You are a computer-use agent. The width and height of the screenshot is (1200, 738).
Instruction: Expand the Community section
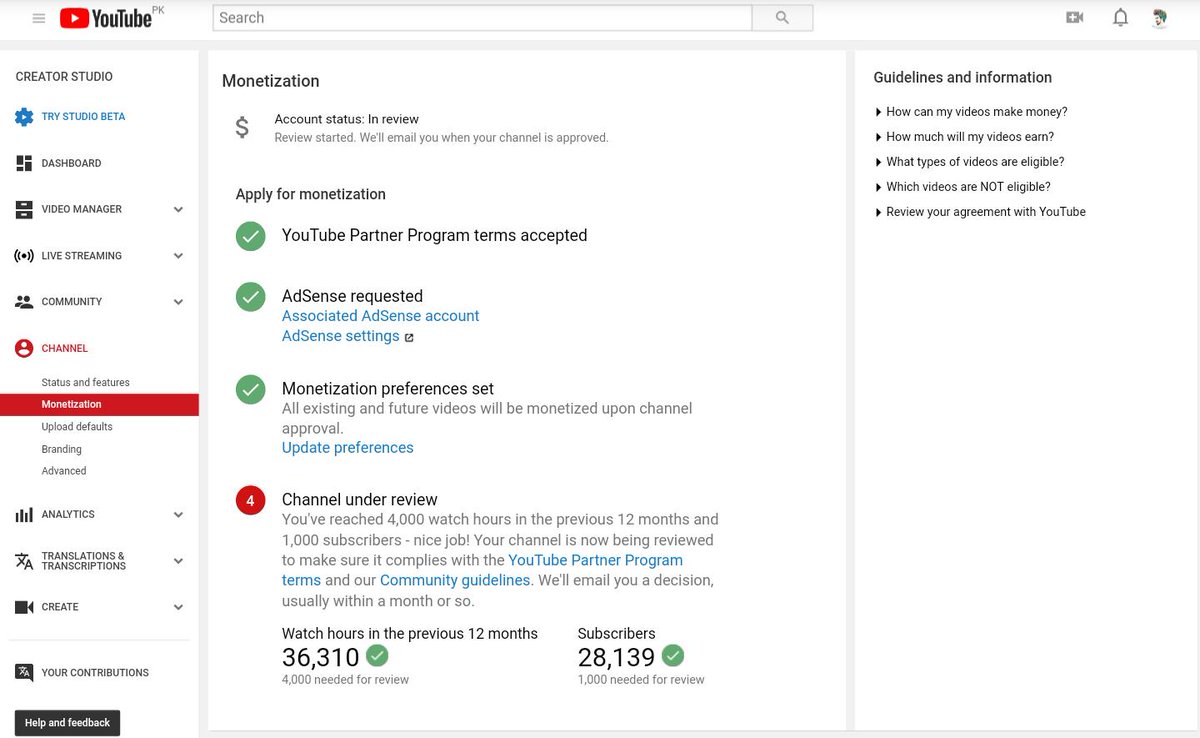click(x=178, y=302)
